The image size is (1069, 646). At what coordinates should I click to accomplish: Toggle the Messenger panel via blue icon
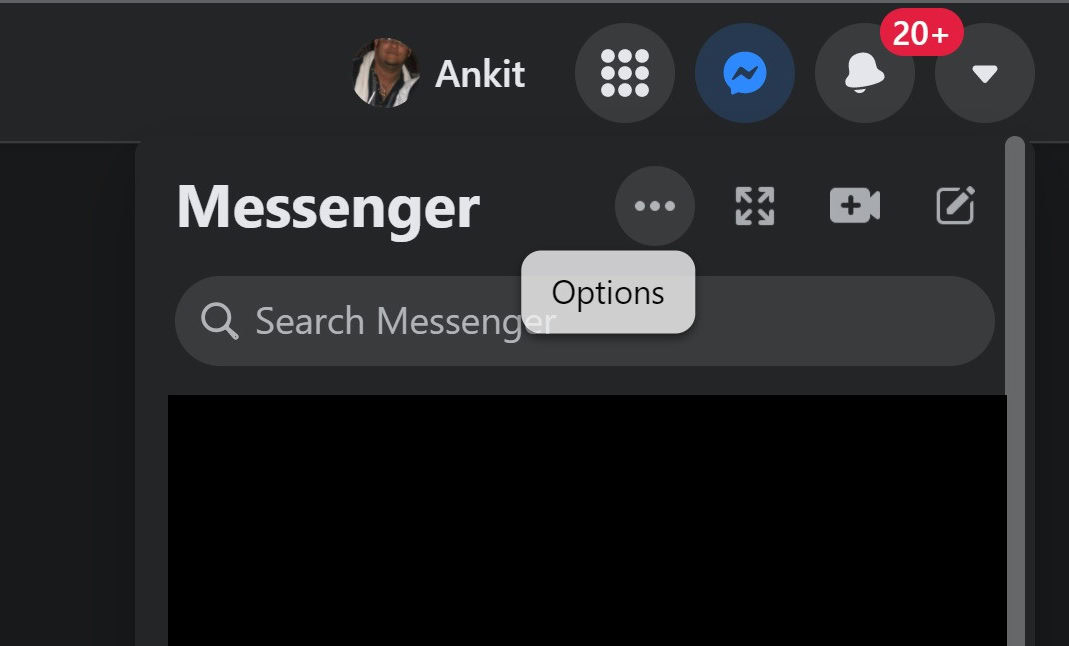[744, 73]
